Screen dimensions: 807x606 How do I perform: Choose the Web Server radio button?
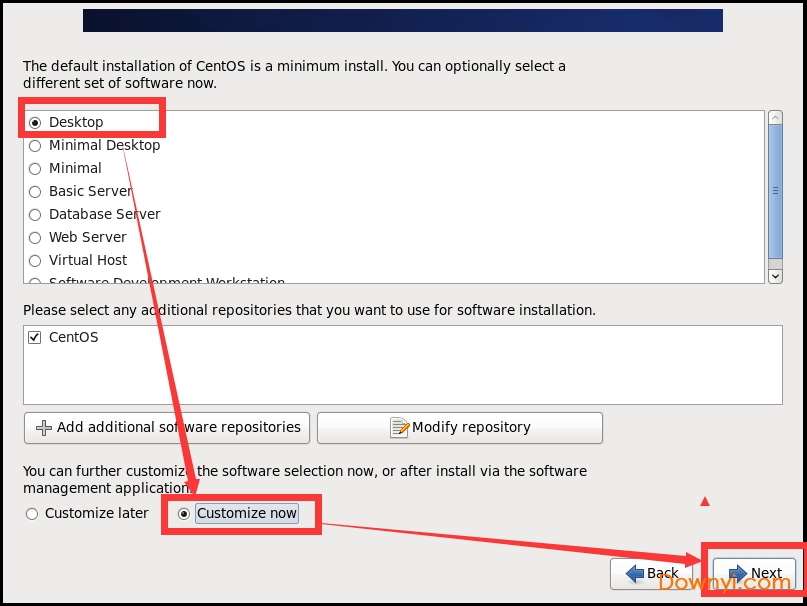coord(35,237)
